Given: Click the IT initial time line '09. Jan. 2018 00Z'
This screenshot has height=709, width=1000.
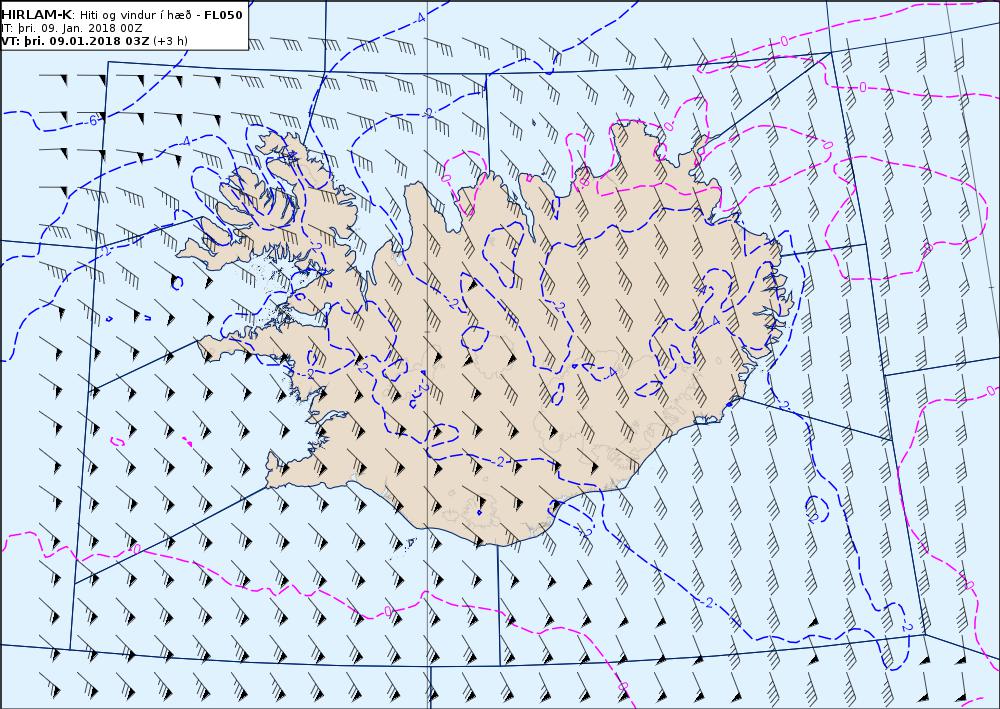Looking at the screenshot, I should tap(93, 28).
